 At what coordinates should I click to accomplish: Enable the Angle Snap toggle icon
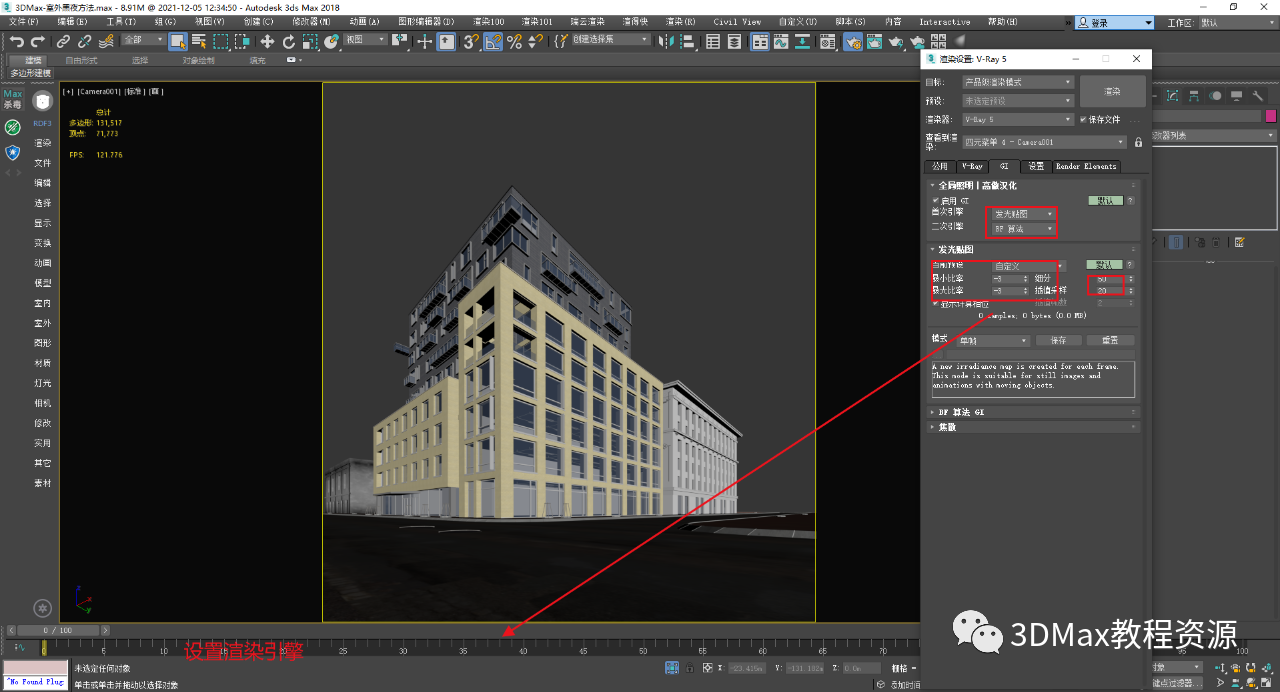(x=493, y=42)
